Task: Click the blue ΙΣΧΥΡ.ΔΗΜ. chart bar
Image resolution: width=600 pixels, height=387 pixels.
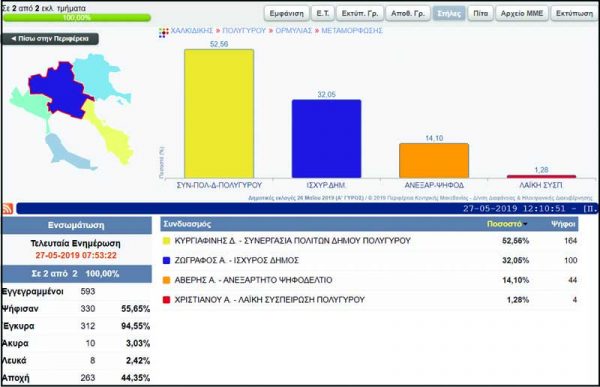Action: pos(326,139)
